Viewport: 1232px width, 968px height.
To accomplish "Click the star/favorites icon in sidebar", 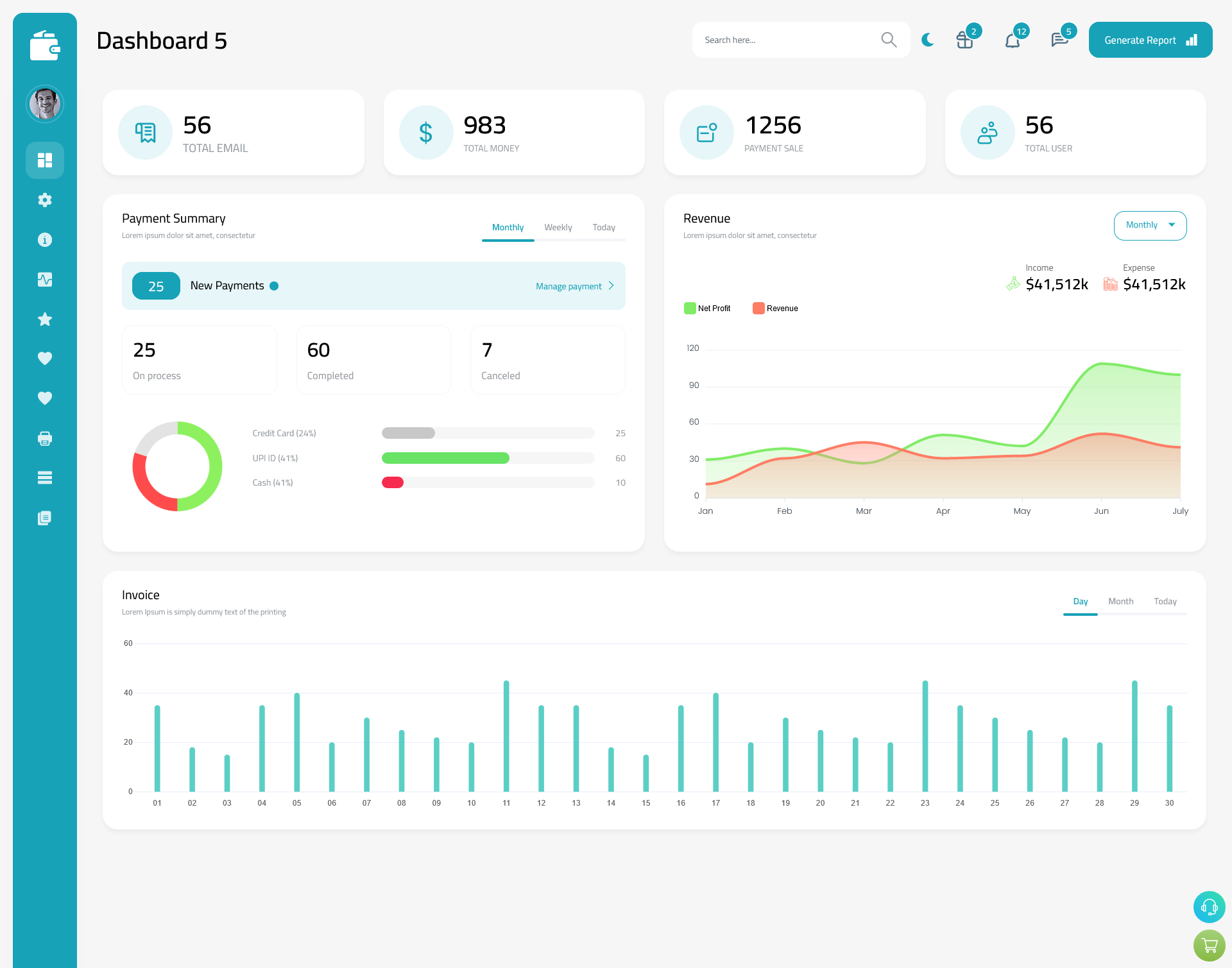I will point(45,319).
